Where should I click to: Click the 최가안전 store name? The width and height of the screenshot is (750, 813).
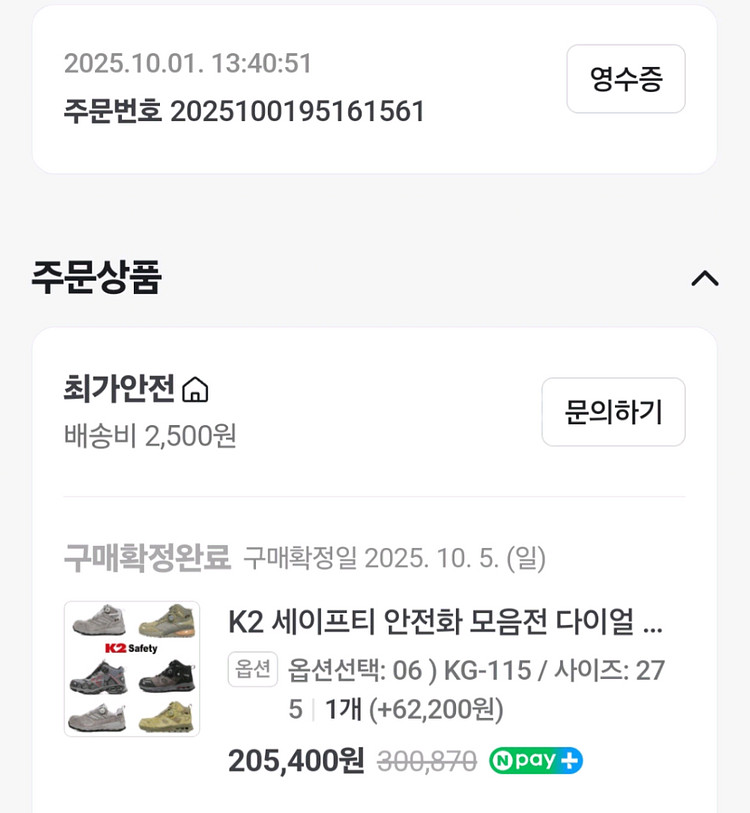tap(119, 388)
